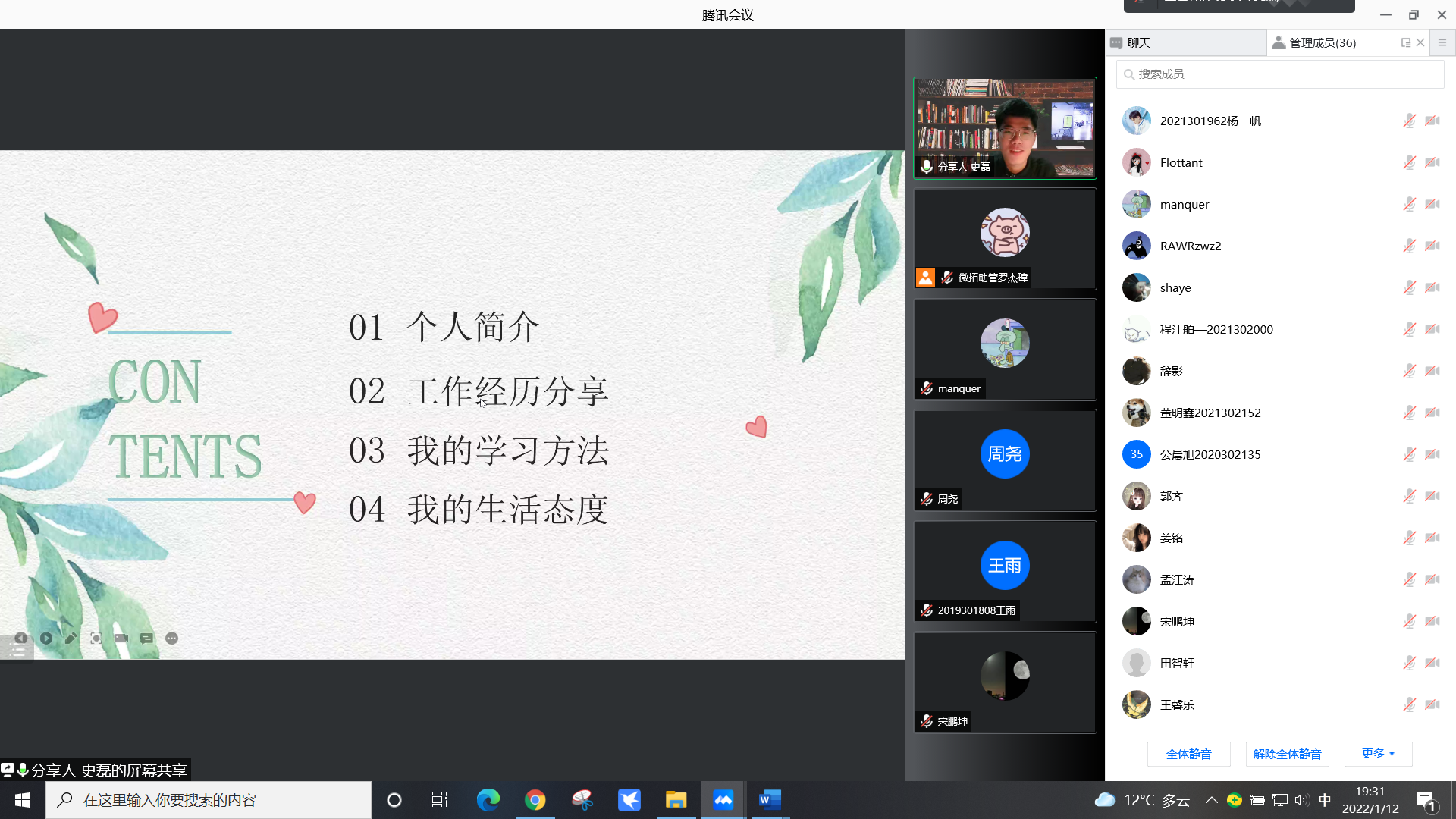Click 解除全体静音 unmute all button
The width and height of the screenshot is (1456, 819).
[1287, 754]
